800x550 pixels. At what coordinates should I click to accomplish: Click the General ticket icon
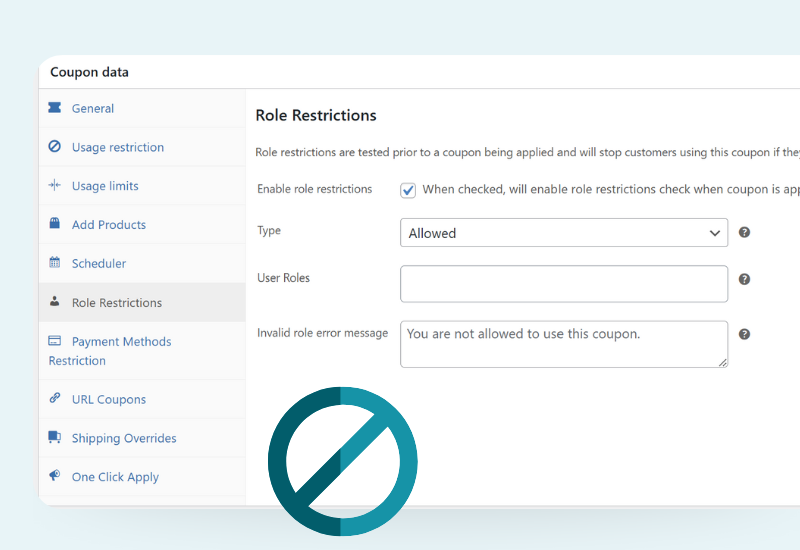(x=55, y=108)
